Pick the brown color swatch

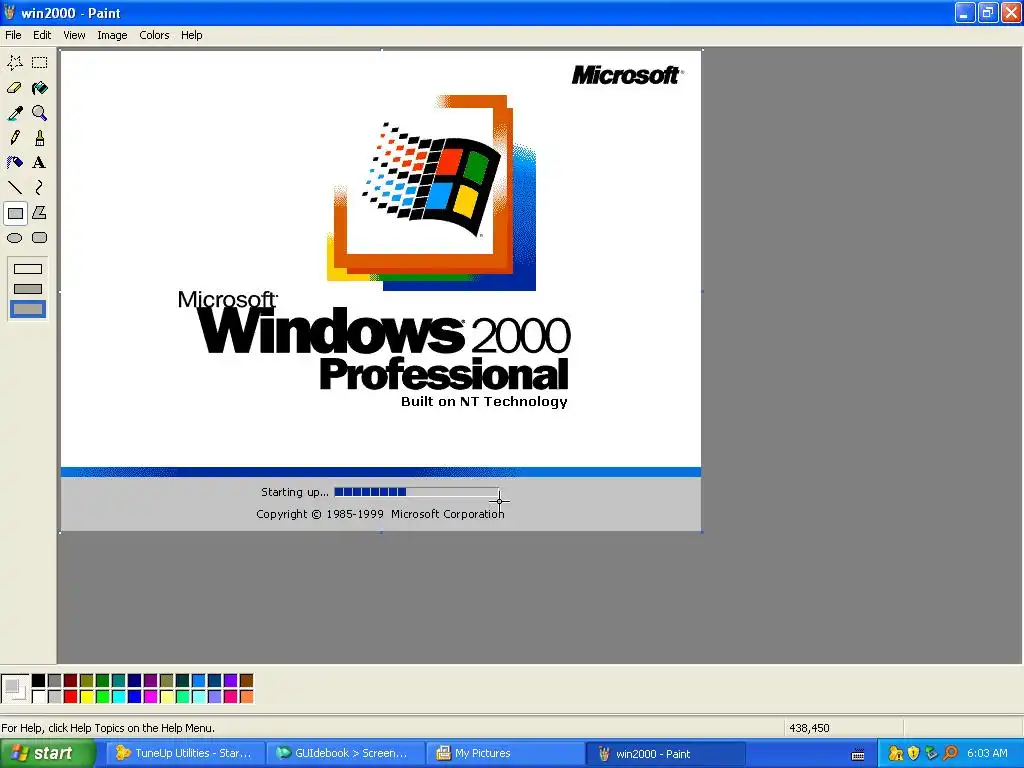coord(246,680)
